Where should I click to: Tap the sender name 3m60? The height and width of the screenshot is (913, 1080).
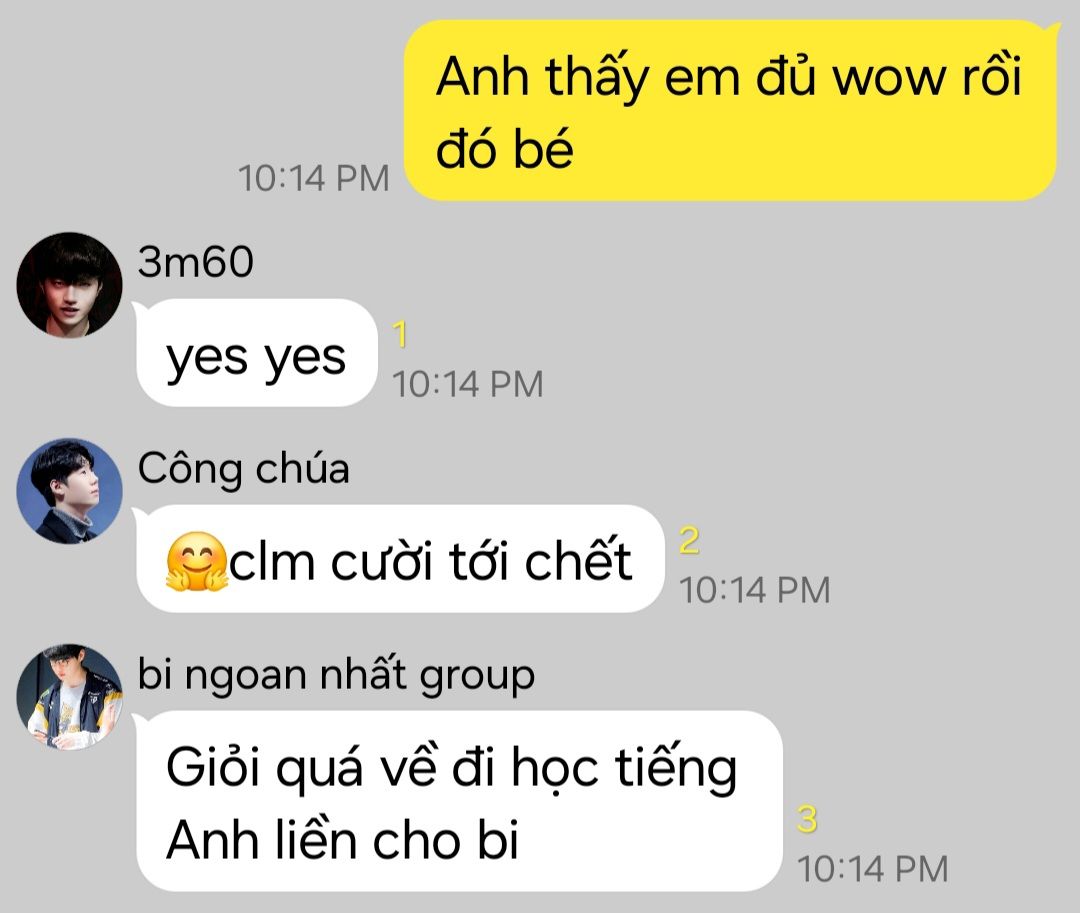196,262
